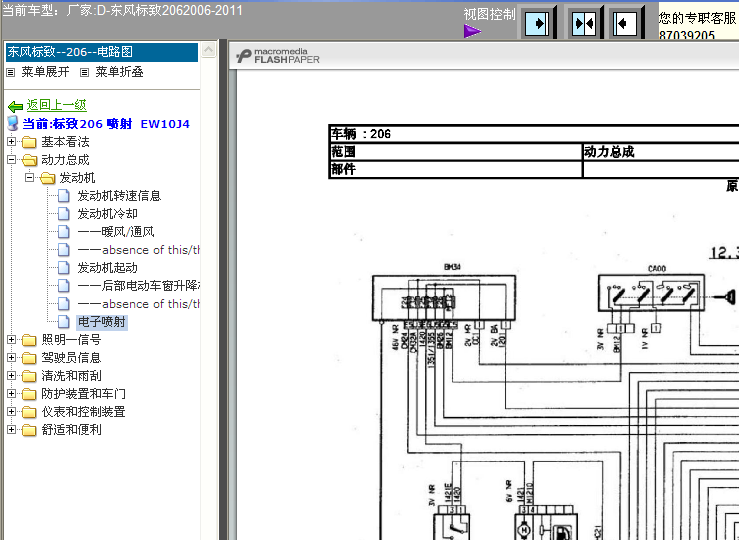Click folder icon beside 照明—信号

click(x=29, y=340)
